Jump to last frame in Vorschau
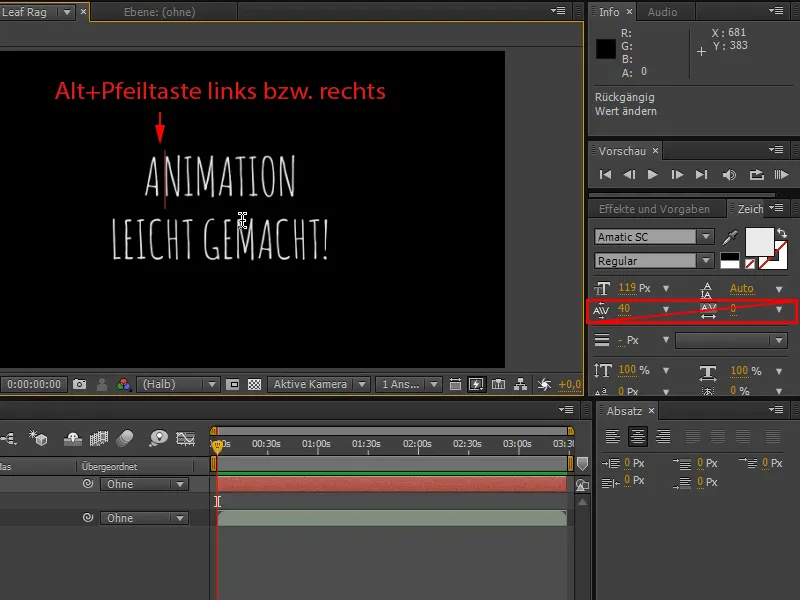 click(x=702, y=174)
